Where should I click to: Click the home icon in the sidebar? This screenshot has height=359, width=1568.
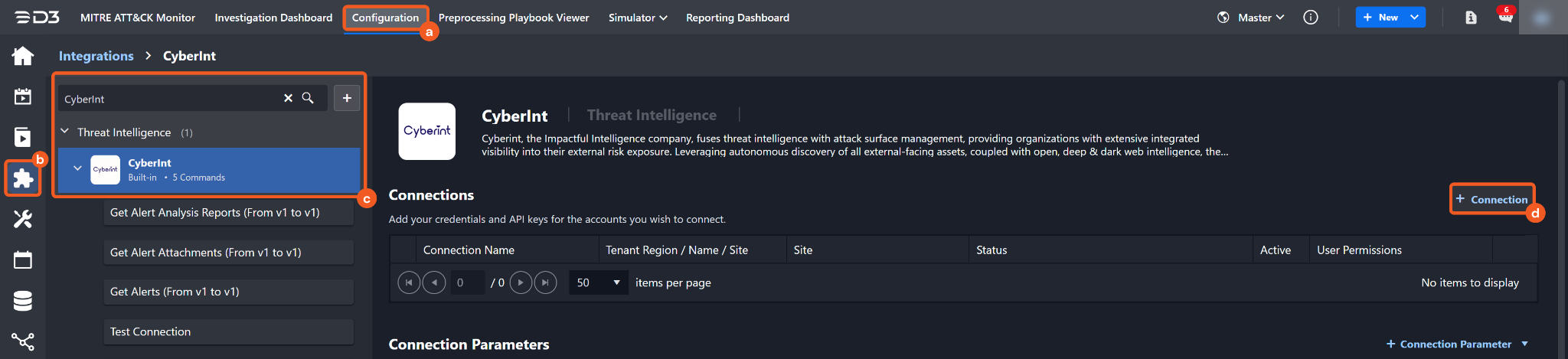click(x=23, y=56)
